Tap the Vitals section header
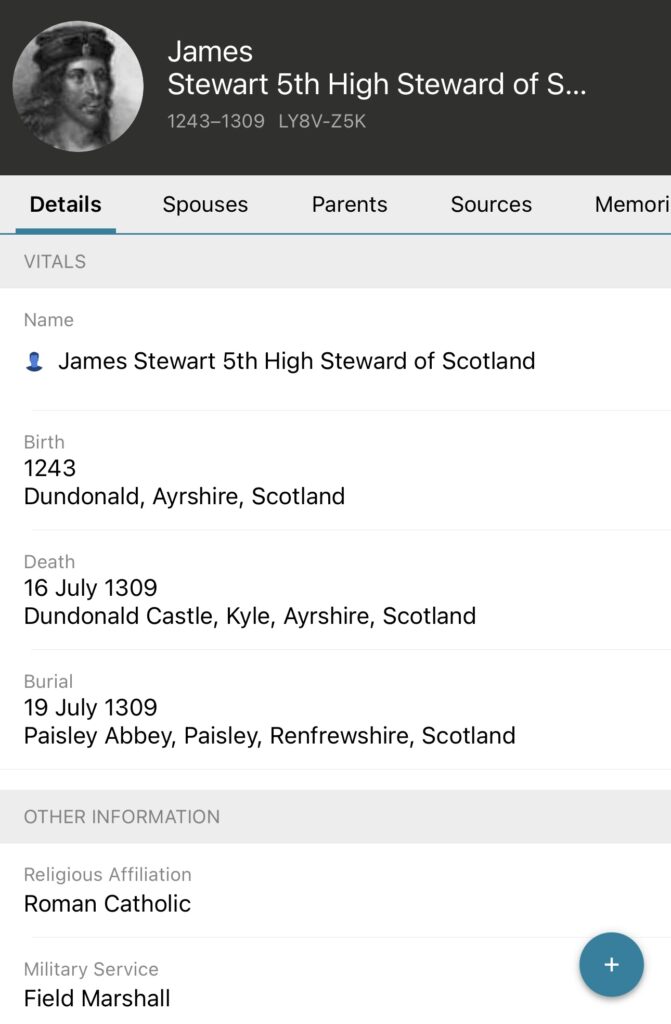 pos(55,262)
